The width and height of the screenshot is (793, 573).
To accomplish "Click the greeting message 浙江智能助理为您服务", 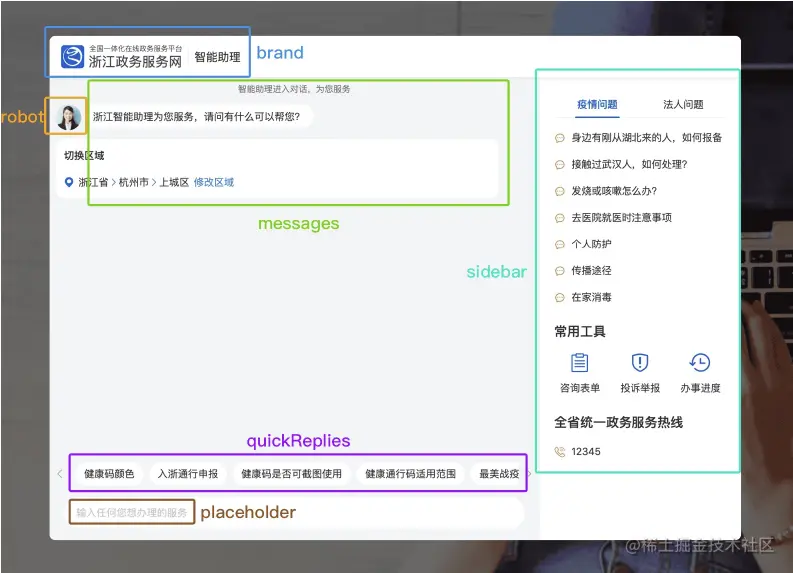I will pos(196,117).
